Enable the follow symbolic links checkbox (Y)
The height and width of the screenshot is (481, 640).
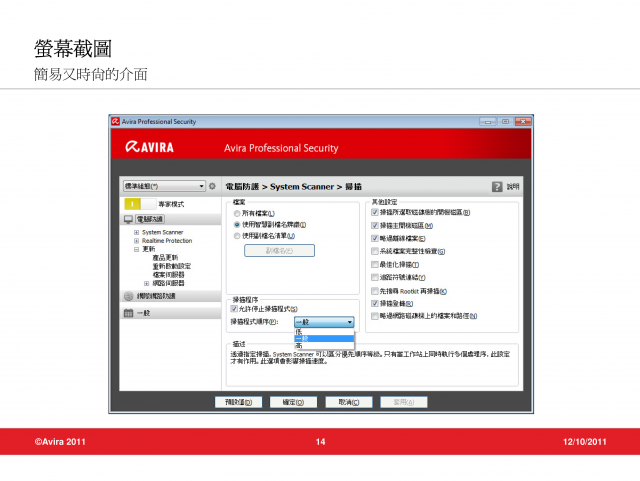coord(374,278)
